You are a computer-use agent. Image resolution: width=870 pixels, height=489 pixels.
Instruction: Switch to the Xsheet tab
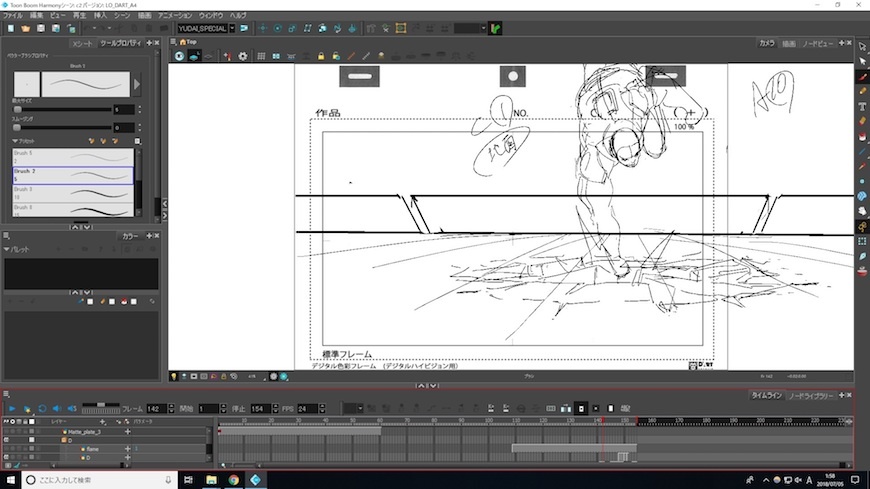pyautogui.click(x=82, y=43)
